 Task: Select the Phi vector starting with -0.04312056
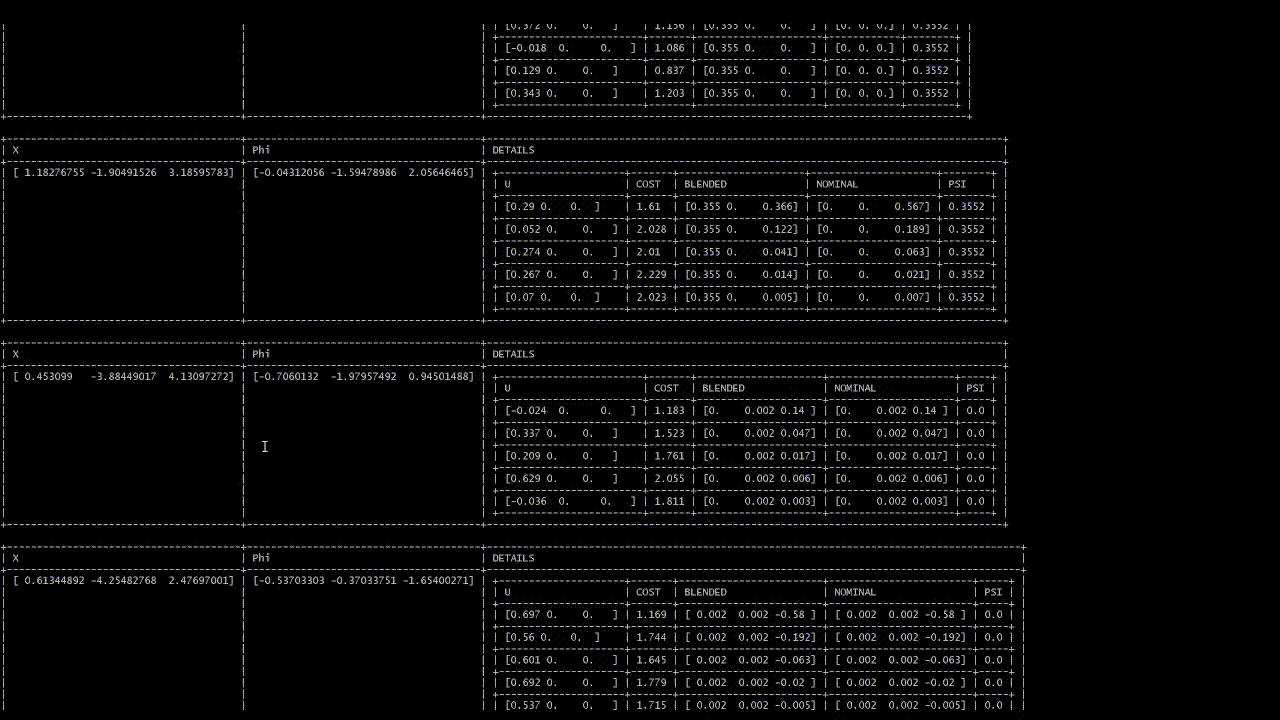pos(363,172)
